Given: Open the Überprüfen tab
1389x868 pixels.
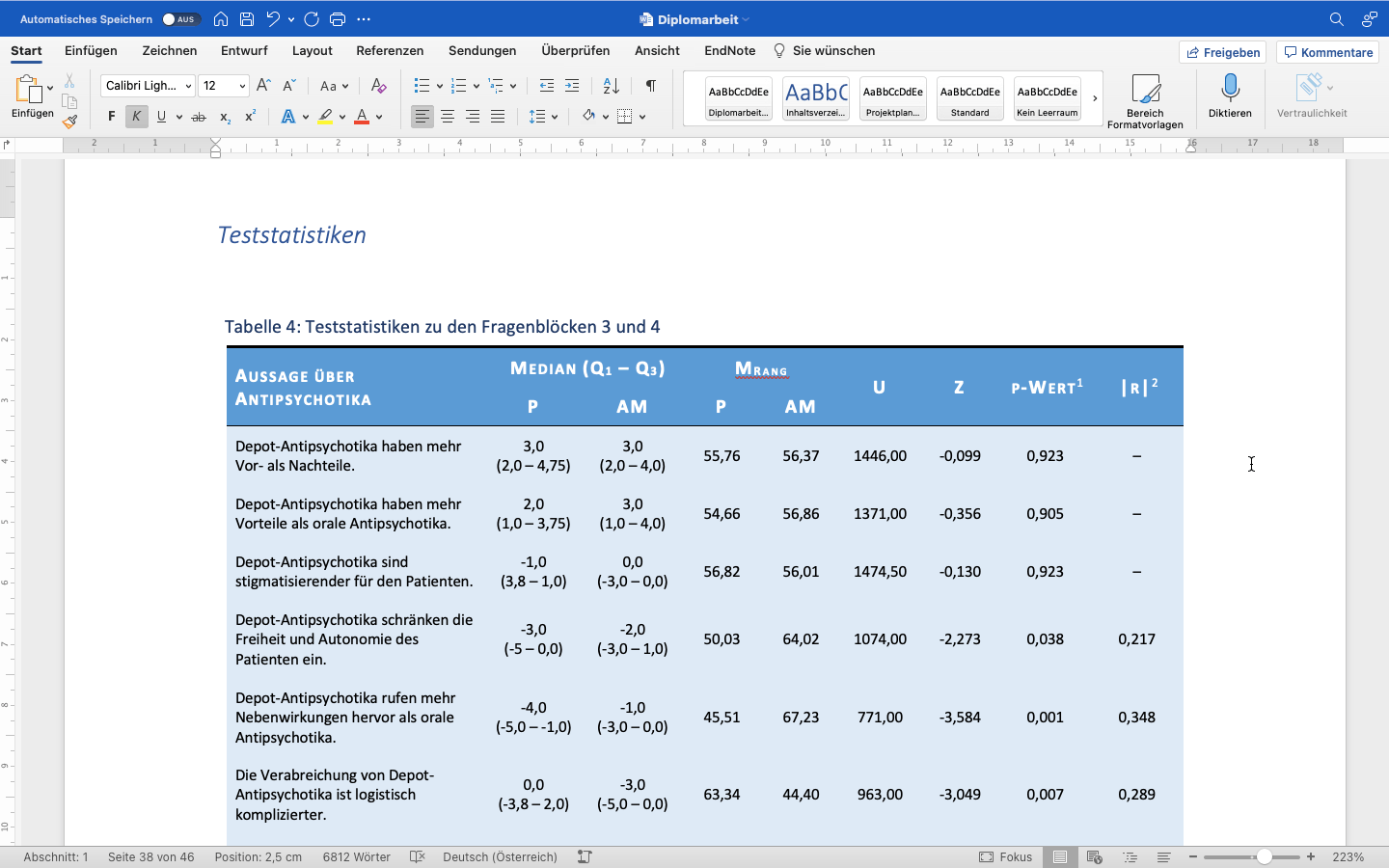Looking at the screenshot, I should click(x=576, y=51).
